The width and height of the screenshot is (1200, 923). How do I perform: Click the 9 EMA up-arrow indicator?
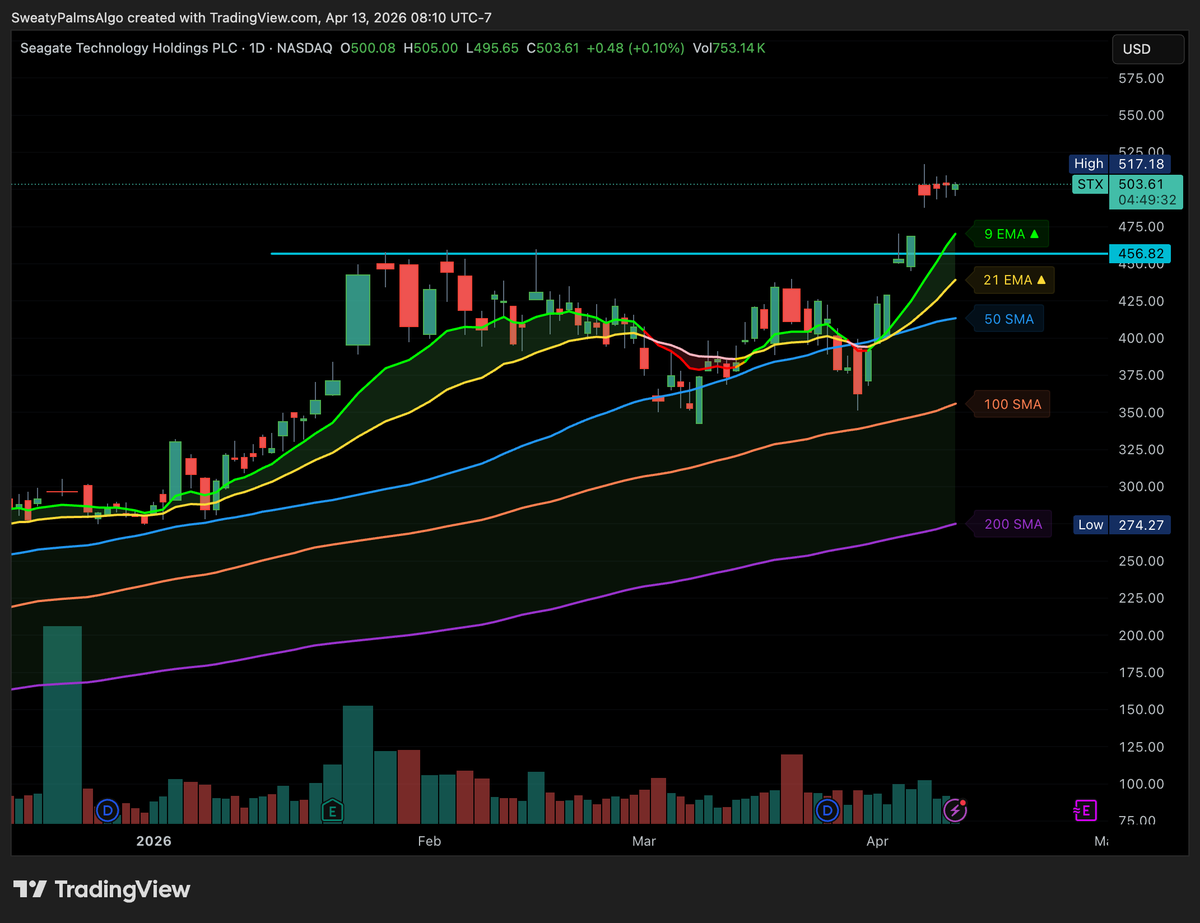coord(1034,234)
